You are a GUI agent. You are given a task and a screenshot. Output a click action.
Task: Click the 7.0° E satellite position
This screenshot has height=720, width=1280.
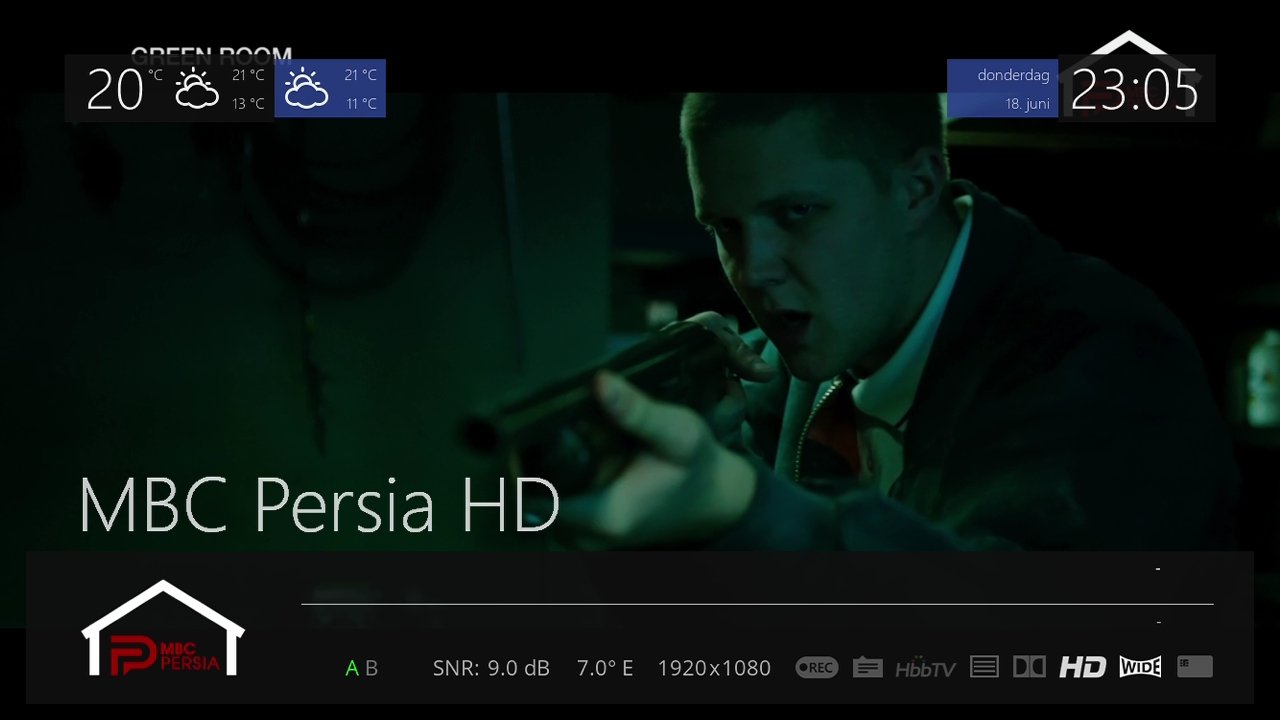(605, 668)
